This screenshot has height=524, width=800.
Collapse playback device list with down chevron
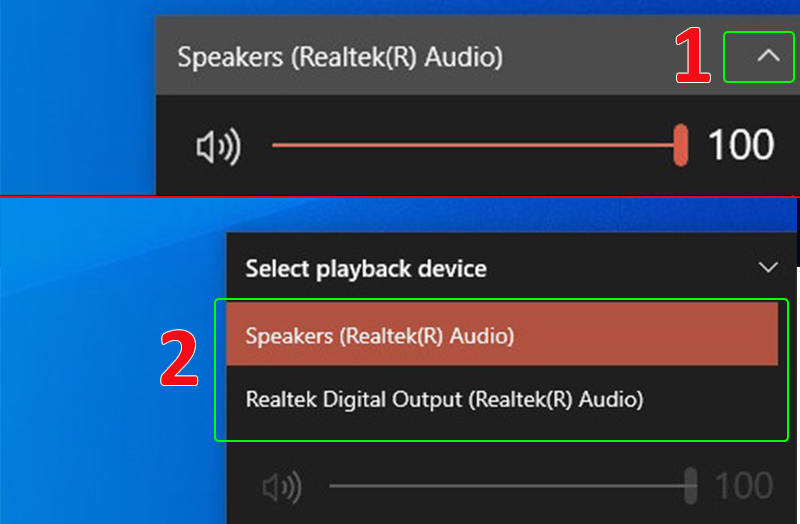tap(768, 268)
